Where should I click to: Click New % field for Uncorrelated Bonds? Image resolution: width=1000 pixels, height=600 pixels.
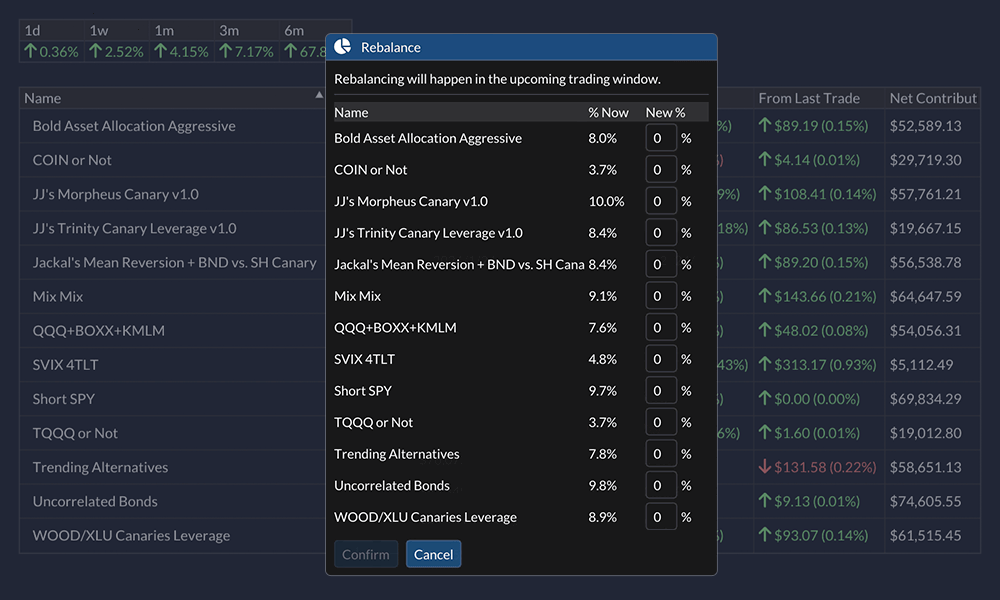point(661,485)
